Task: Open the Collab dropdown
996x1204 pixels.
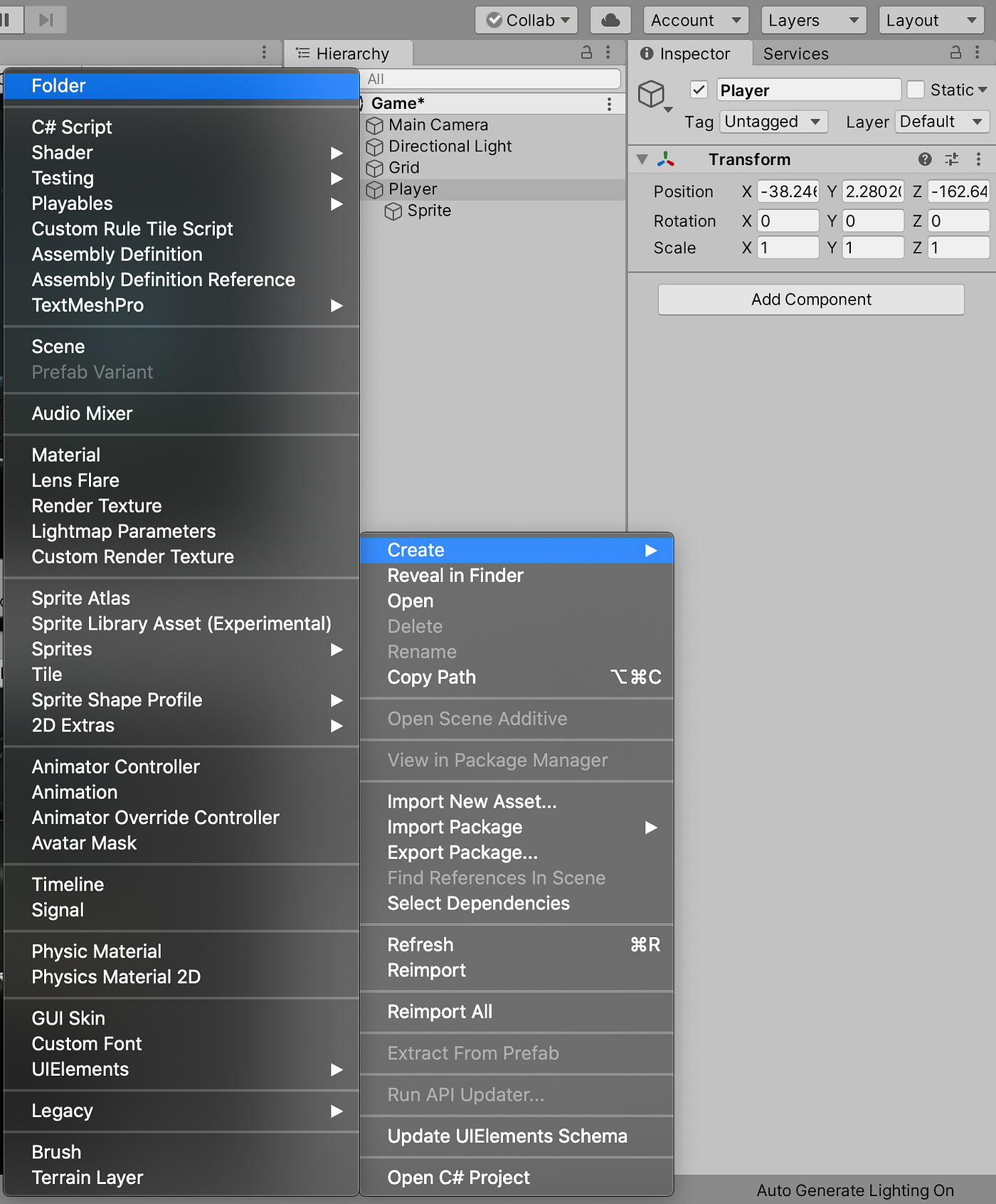Action: [x=526, y=20]
